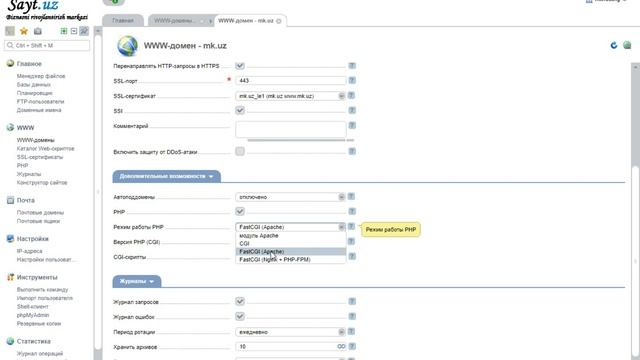The width and height of the screenshot is (640, 360).
Task: Collapse Дополнительные возможности section
Action: (167, 176)
